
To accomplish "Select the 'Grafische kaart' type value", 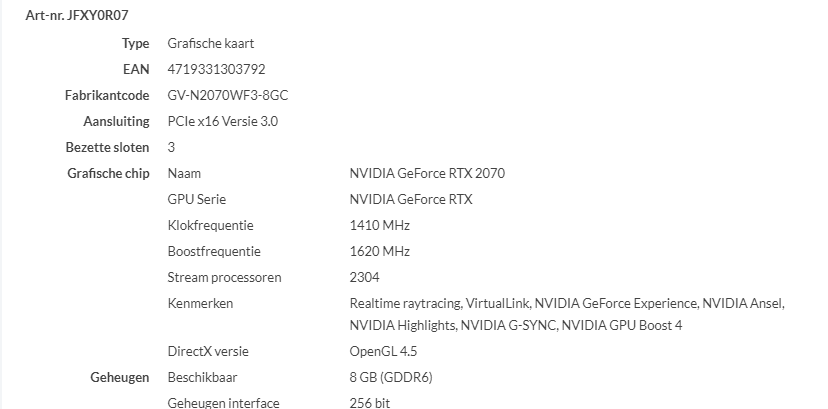I will click(211, 43).
